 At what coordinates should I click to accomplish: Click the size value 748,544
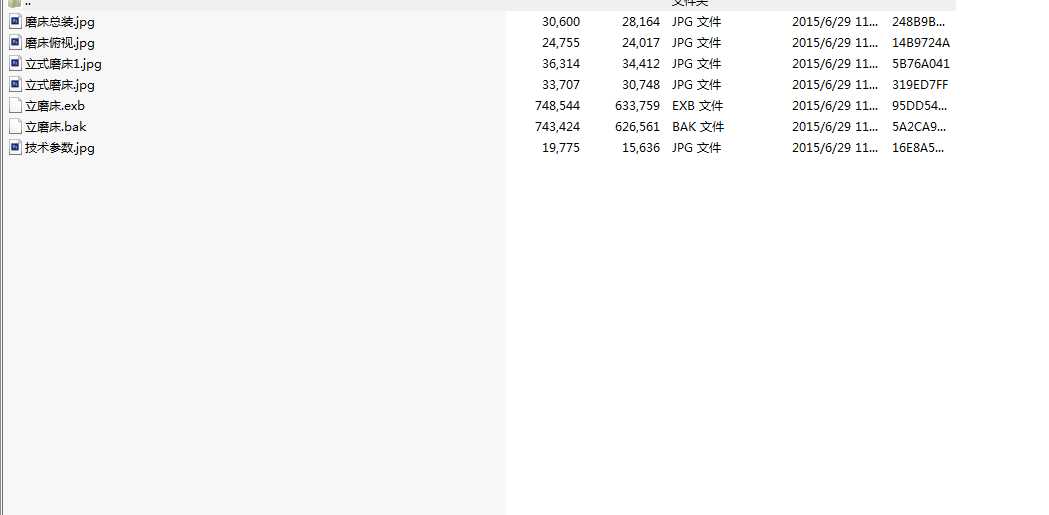point(558,106)
